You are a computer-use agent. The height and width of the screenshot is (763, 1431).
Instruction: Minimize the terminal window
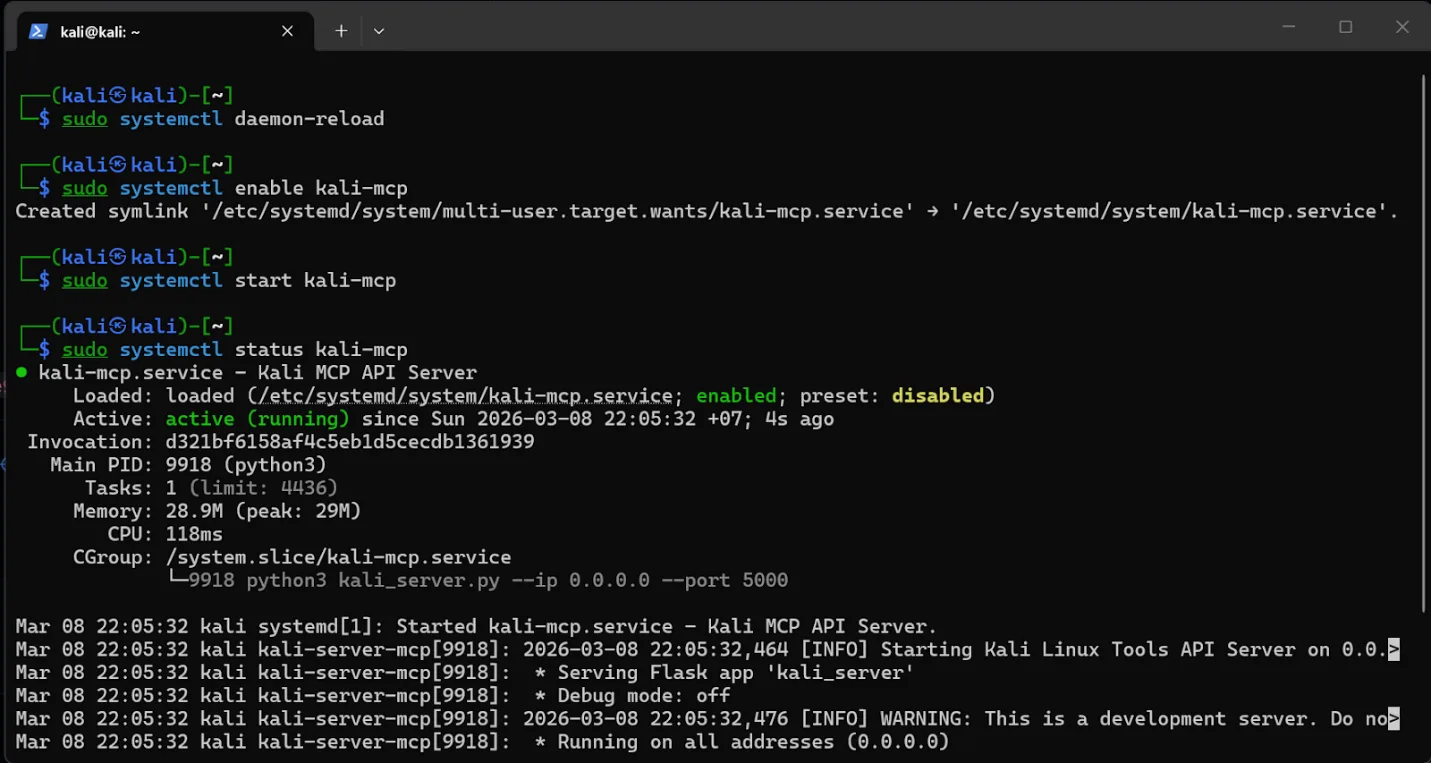coord(1289,28)
